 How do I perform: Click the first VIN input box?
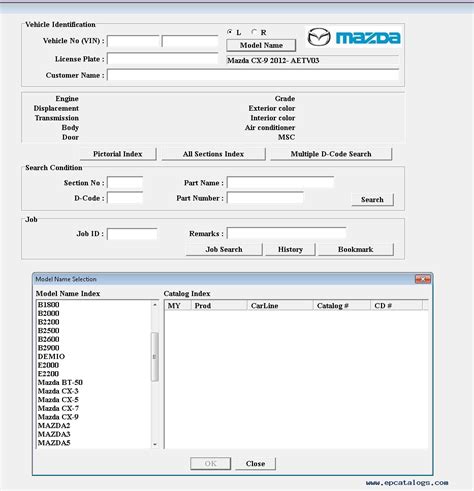[133, 41]
